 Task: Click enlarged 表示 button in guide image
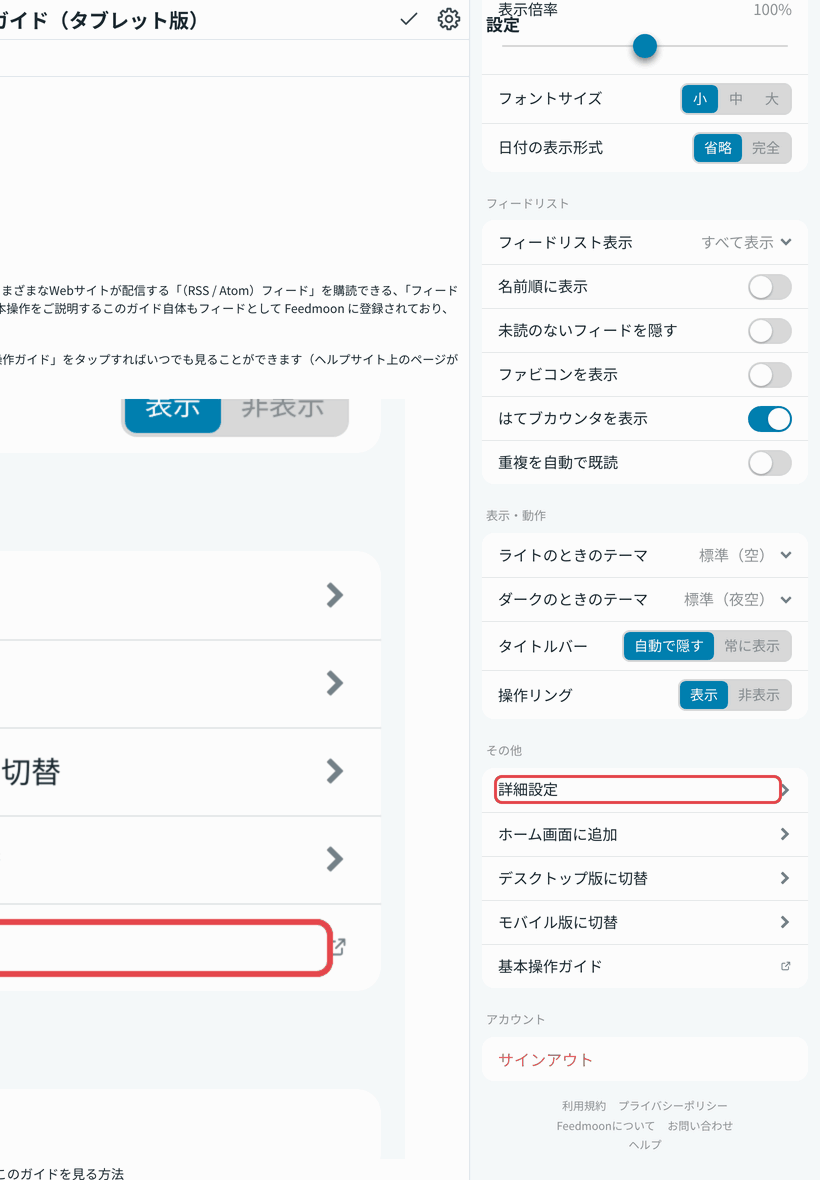click(173, 412)
